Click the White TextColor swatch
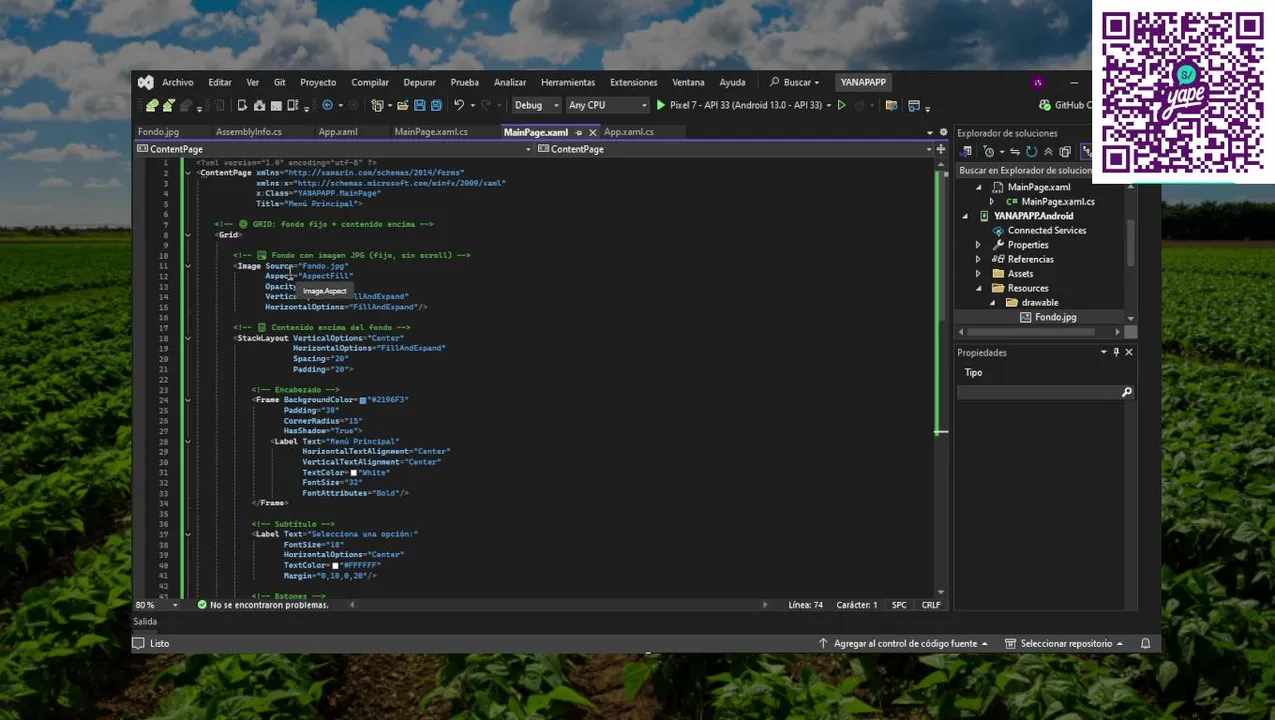This screenshot has height=720, width=1275. pos(354,472)
